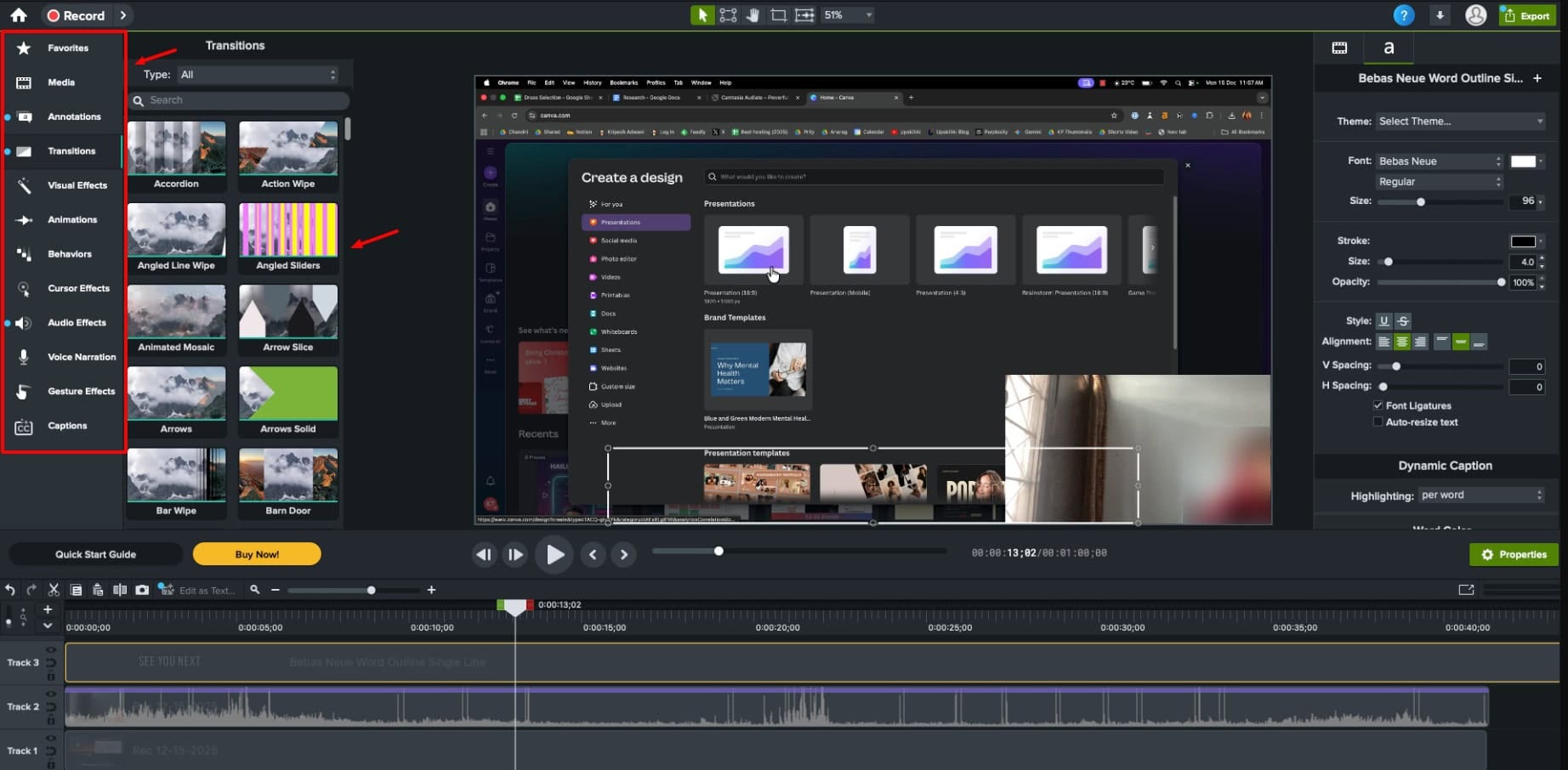Open the Visual Effects tab

[77, 185]
